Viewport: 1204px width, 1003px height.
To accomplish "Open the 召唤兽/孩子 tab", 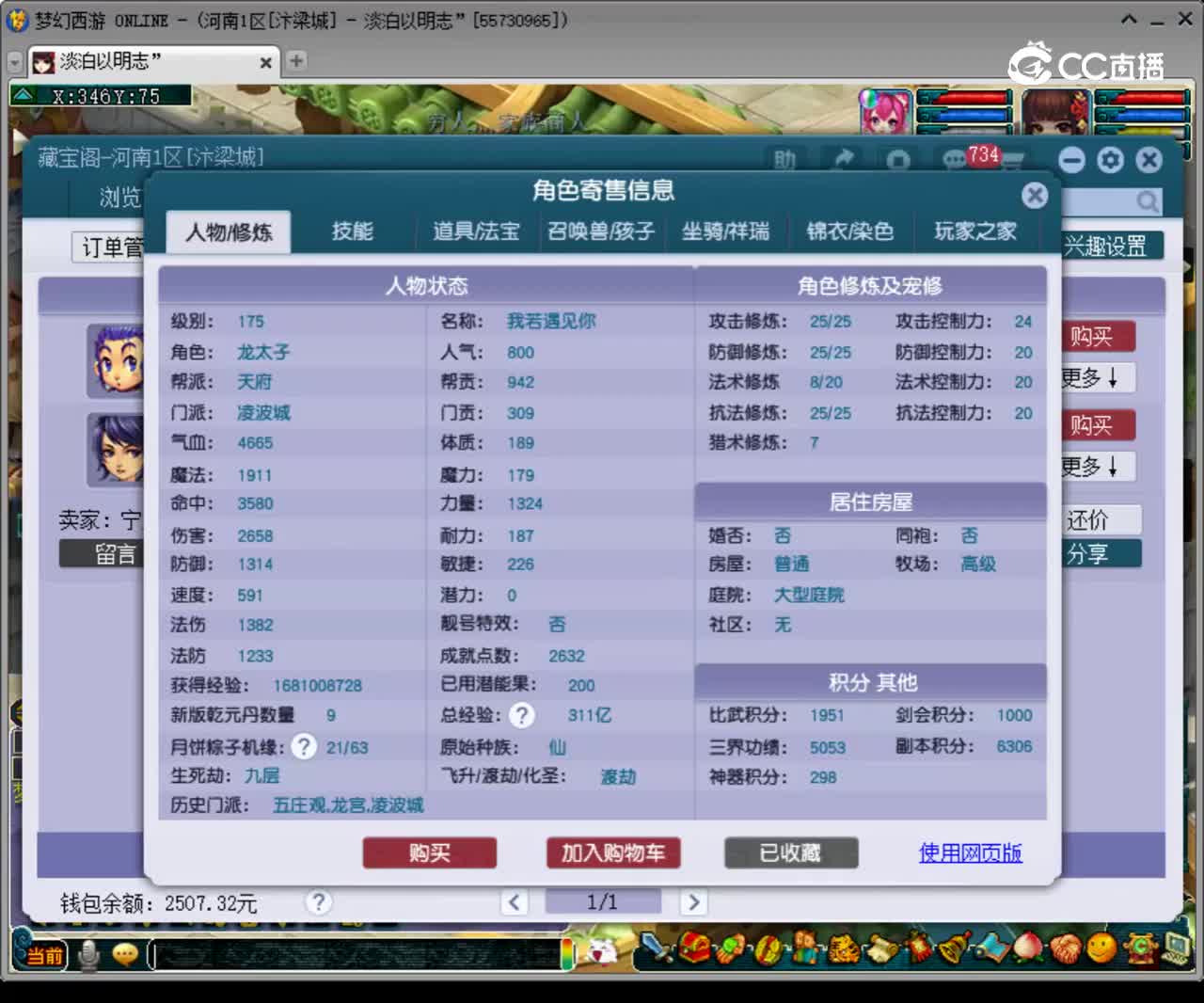I will tap(601, 231).
